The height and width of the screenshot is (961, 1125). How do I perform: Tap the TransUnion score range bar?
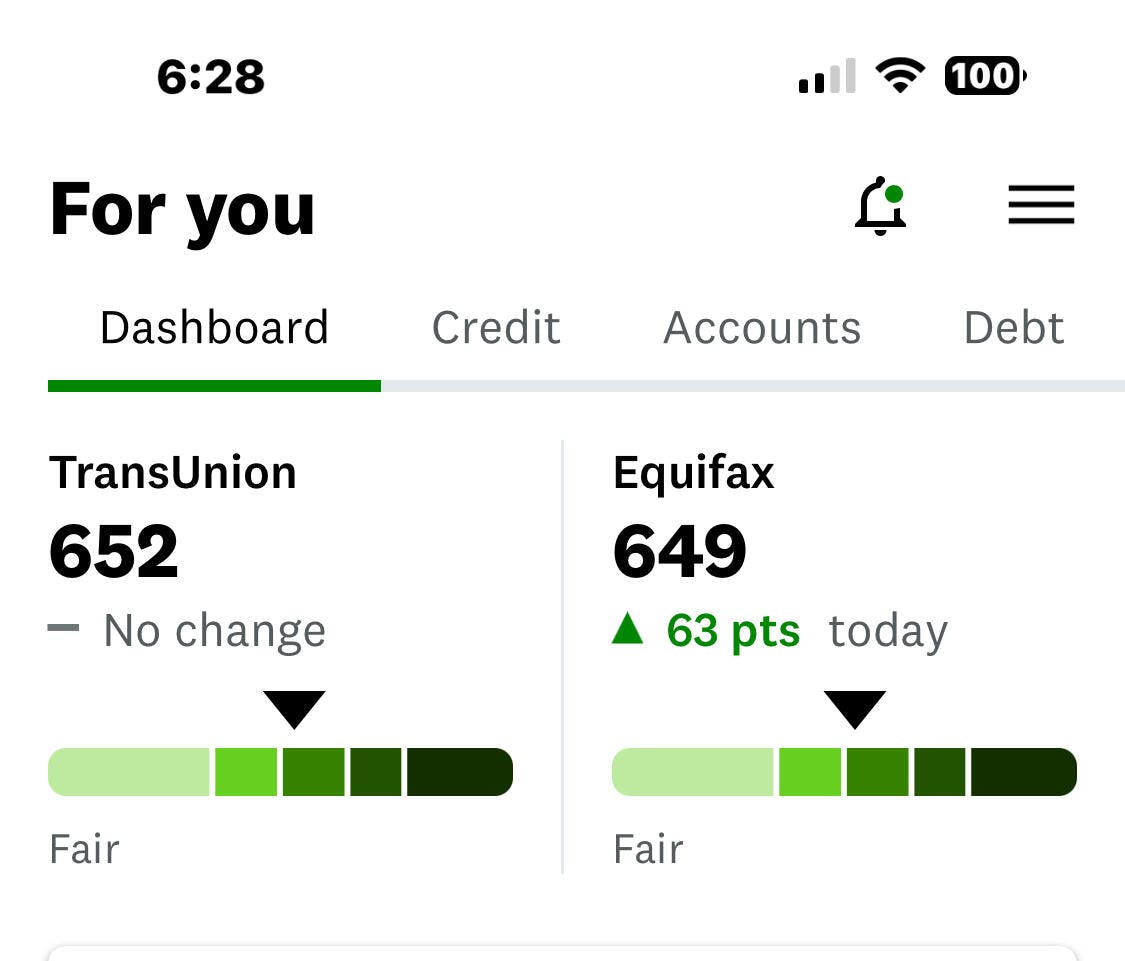tap(280, 772)
